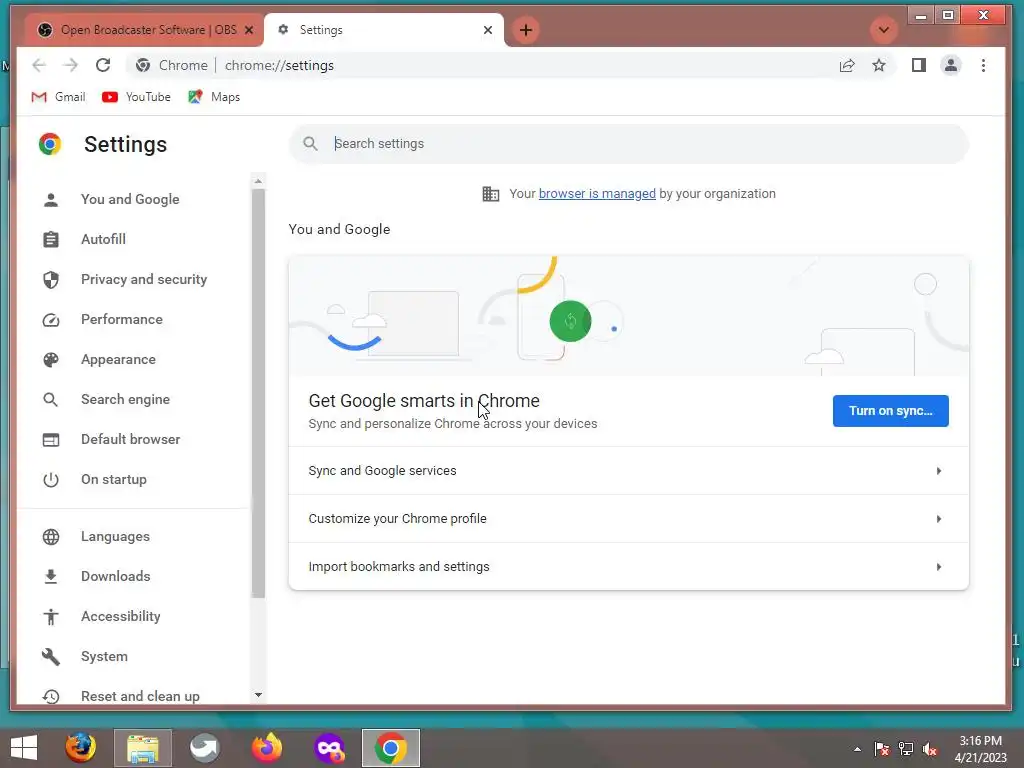This screenshot has width=1024, height=768.
Task: Open You and Google section
Action: 130,199
